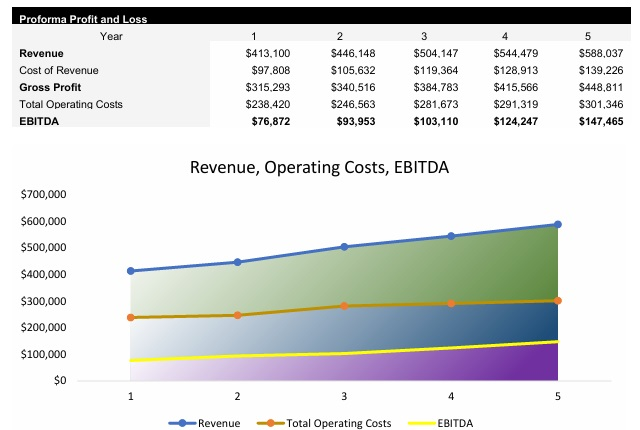Select the Year 1 revenue cell $413,100
640x430 pixels.
(x=267, y=53)
